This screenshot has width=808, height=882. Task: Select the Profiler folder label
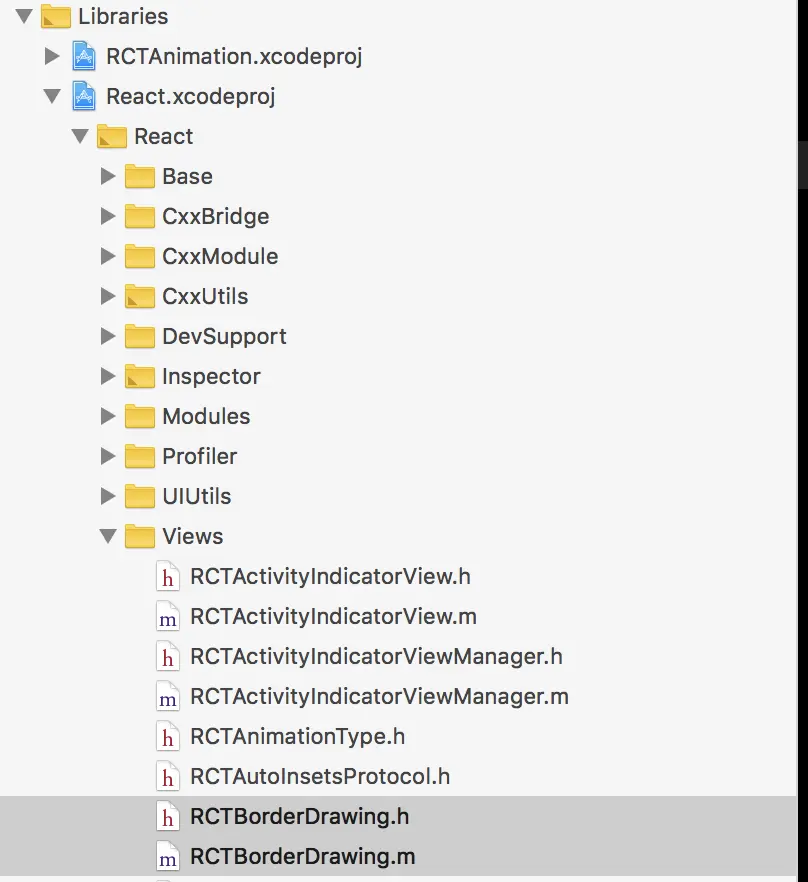pos(199,456)
